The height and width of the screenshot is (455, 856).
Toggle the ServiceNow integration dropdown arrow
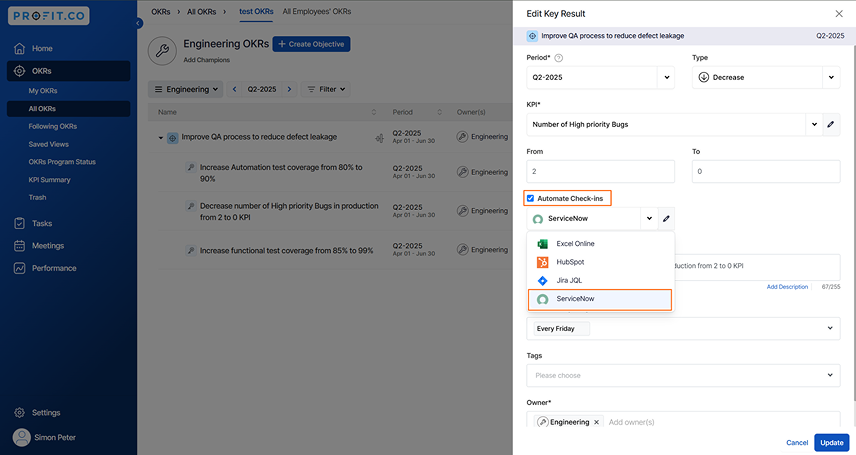pyautogui.click(x=649, y=218)
